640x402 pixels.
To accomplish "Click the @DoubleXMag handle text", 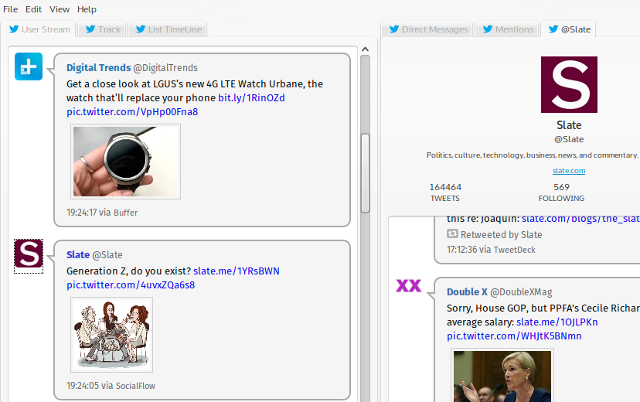I will (x=521, y=292).
